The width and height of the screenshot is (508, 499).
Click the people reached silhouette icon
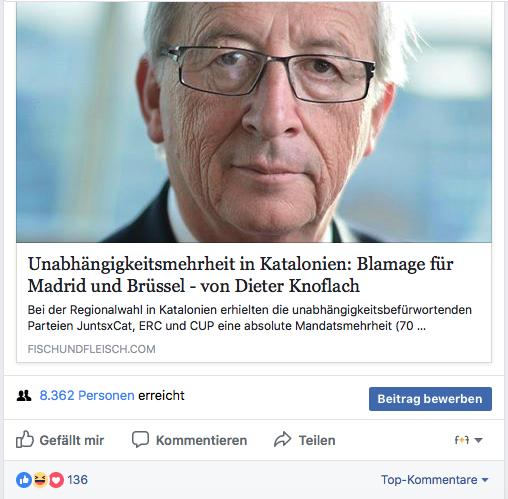[24, 396]
